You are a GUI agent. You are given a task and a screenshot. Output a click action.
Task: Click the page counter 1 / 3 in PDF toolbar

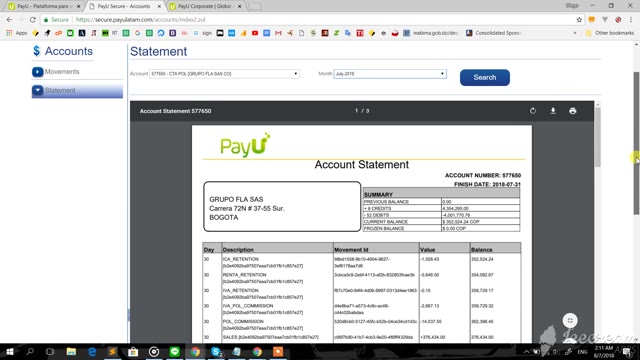pos(362,111)
